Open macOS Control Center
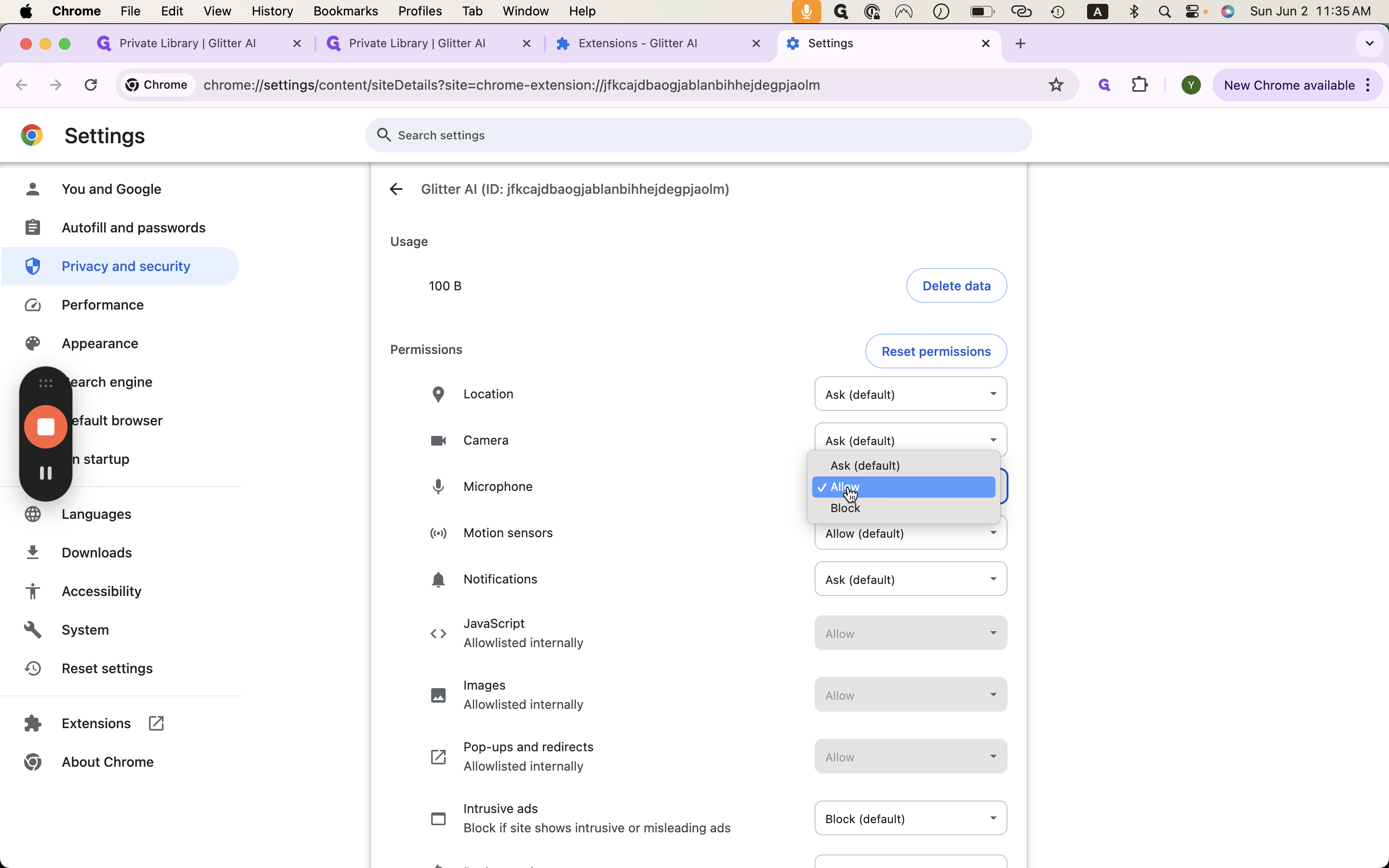 pos(1193,12)
